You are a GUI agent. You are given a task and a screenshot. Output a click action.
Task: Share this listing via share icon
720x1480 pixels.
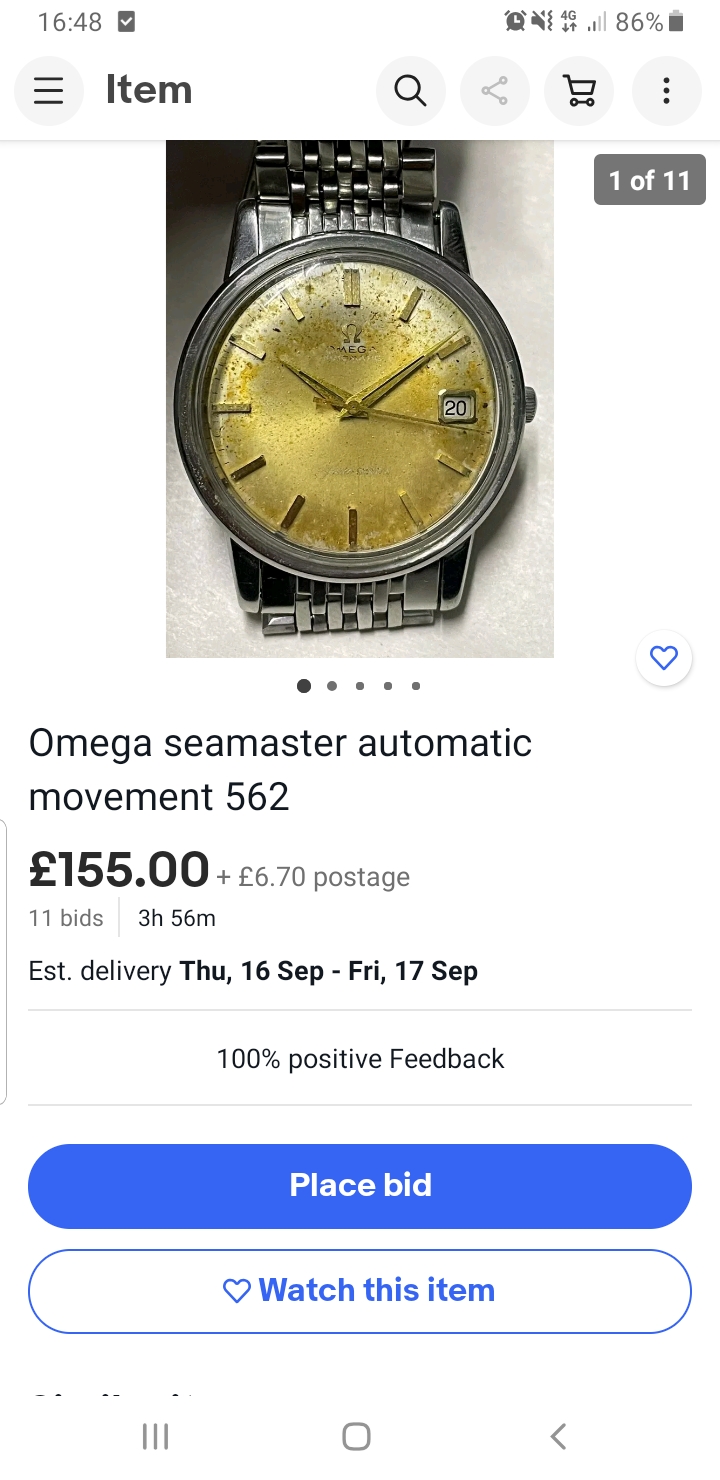(494, 91)
